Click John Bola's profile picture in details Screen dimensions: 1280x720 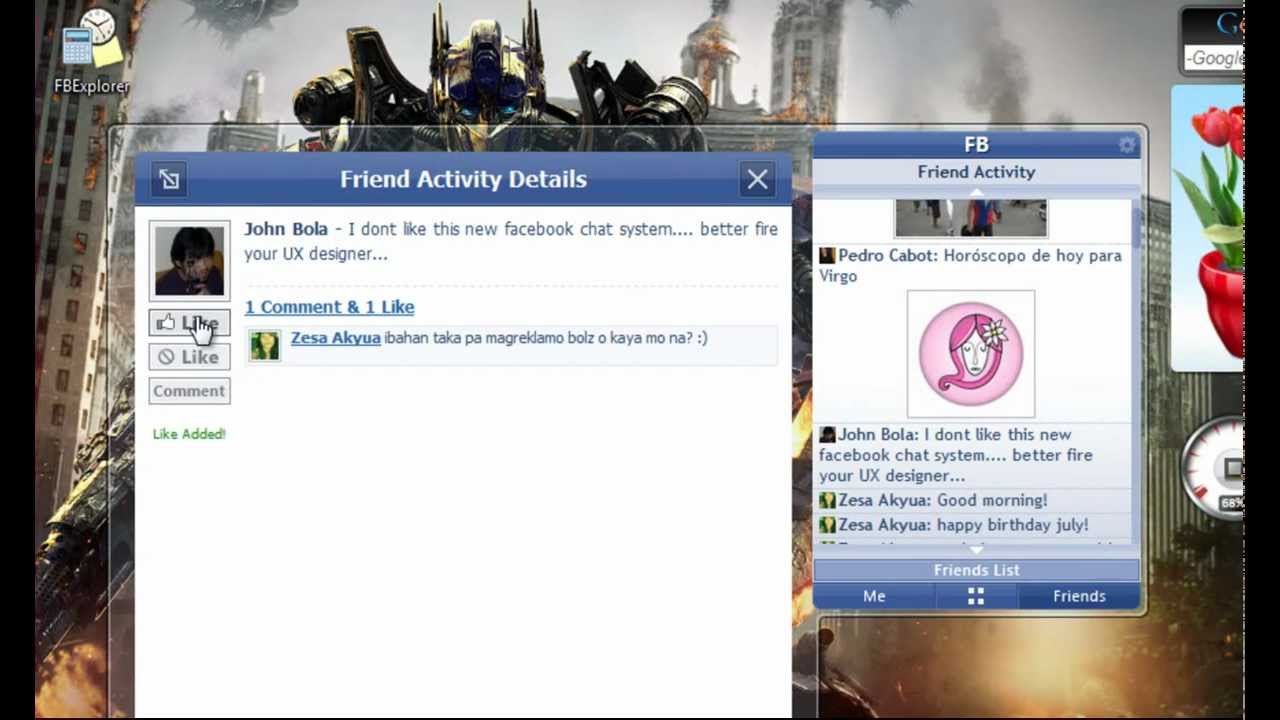click(x=189, y=260)
